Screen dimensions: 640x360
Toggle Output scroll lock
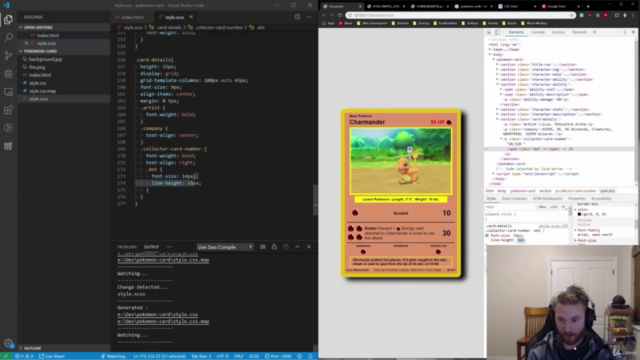(x=274, y=247)
